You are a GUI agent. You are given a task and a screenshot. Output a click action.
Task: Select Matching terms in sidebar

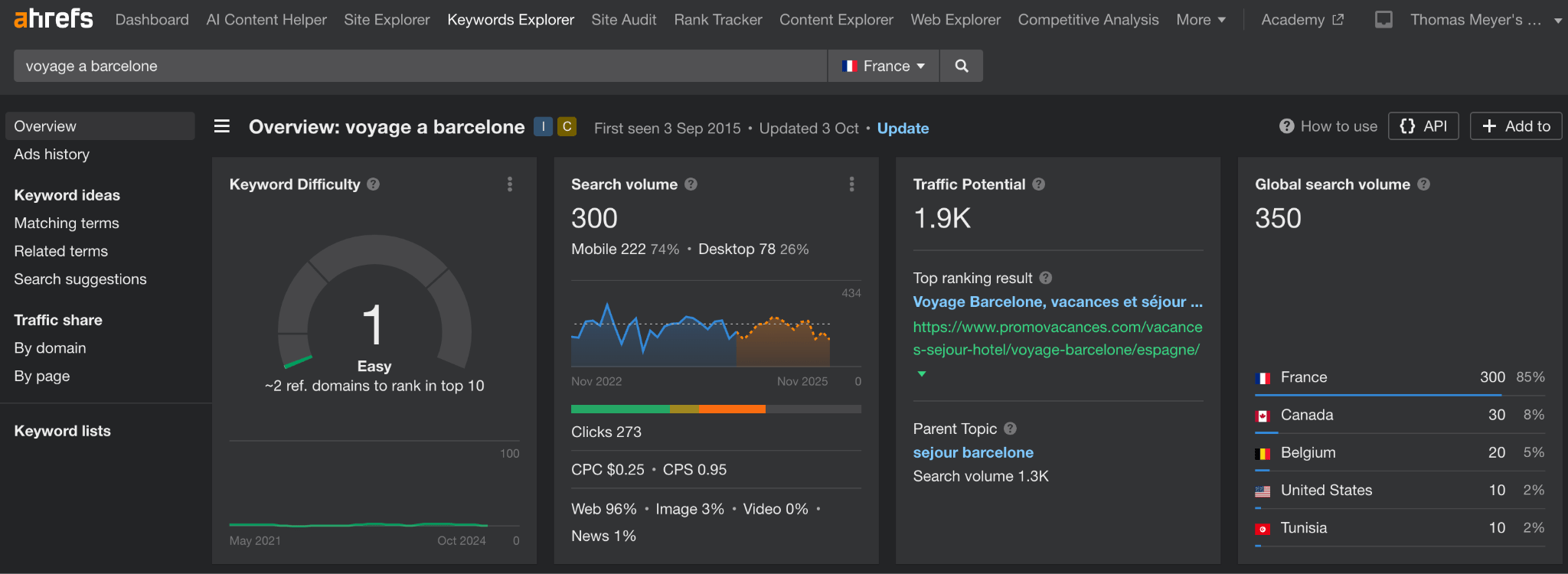pyautogui.click(x=67, y=223)
